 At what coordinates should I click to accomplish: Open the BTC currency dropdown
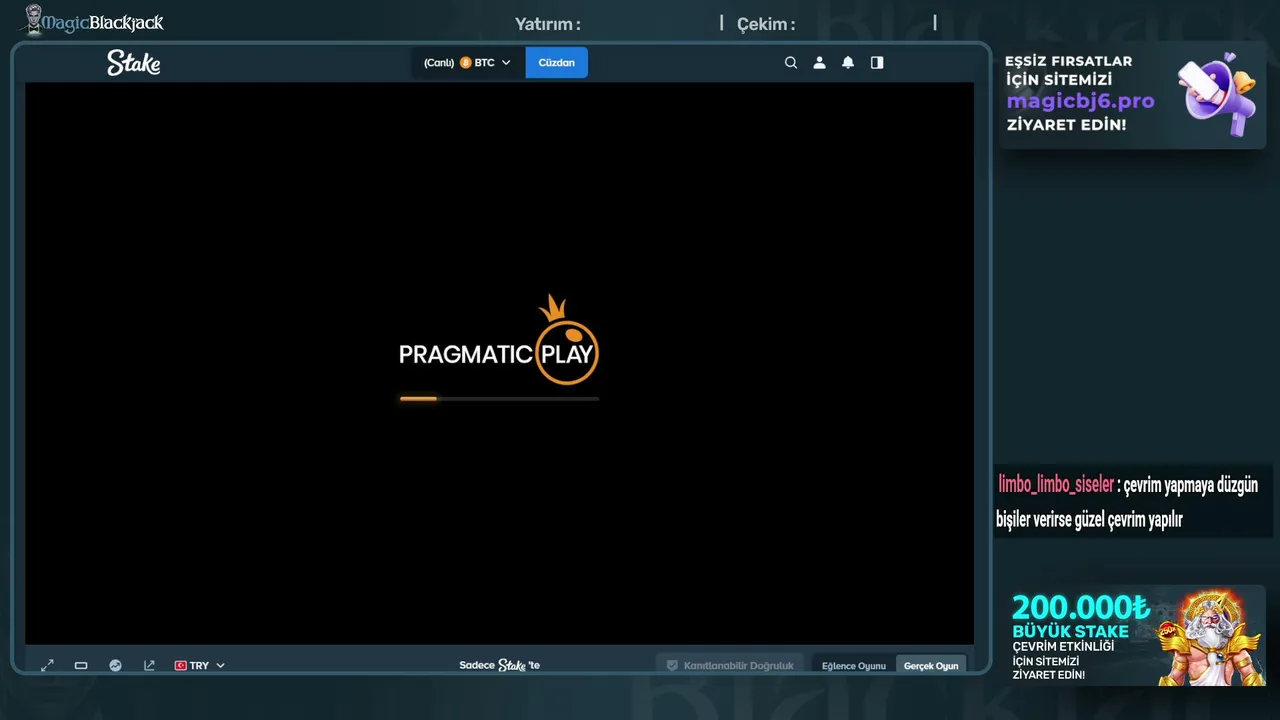pos(467,63)
